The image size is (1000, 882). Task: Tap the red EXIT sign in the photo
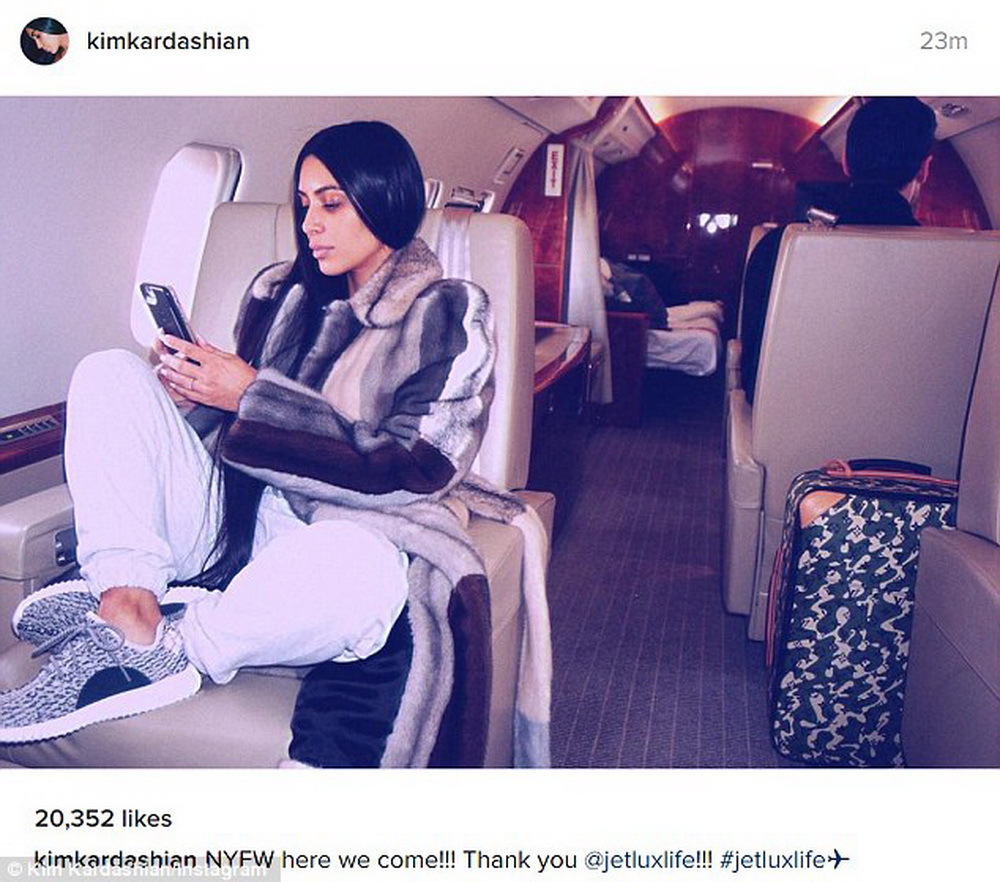(x=554, y=169)
